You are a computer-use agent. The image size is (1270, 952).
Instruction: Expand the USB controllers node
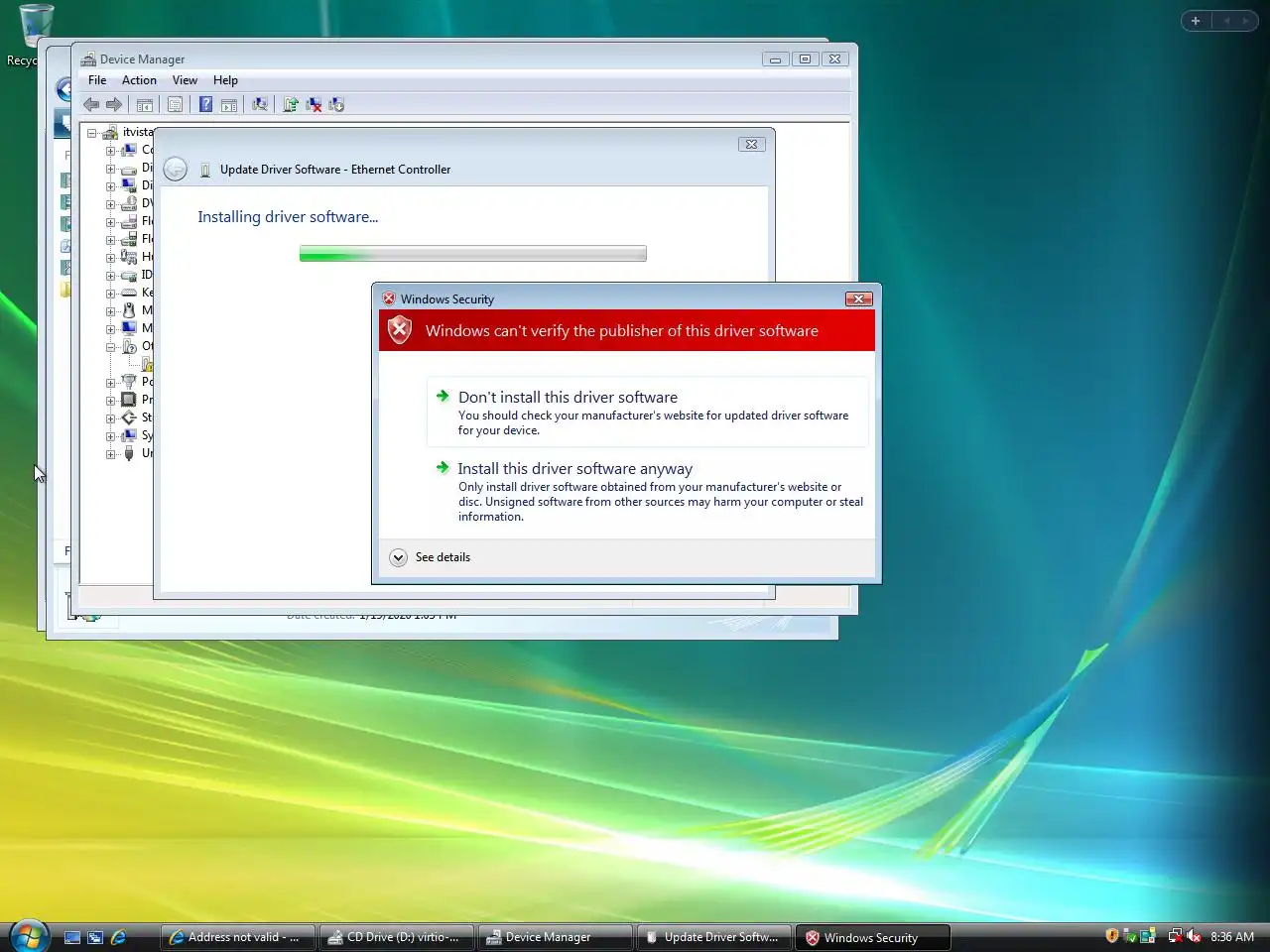point(110,454)
